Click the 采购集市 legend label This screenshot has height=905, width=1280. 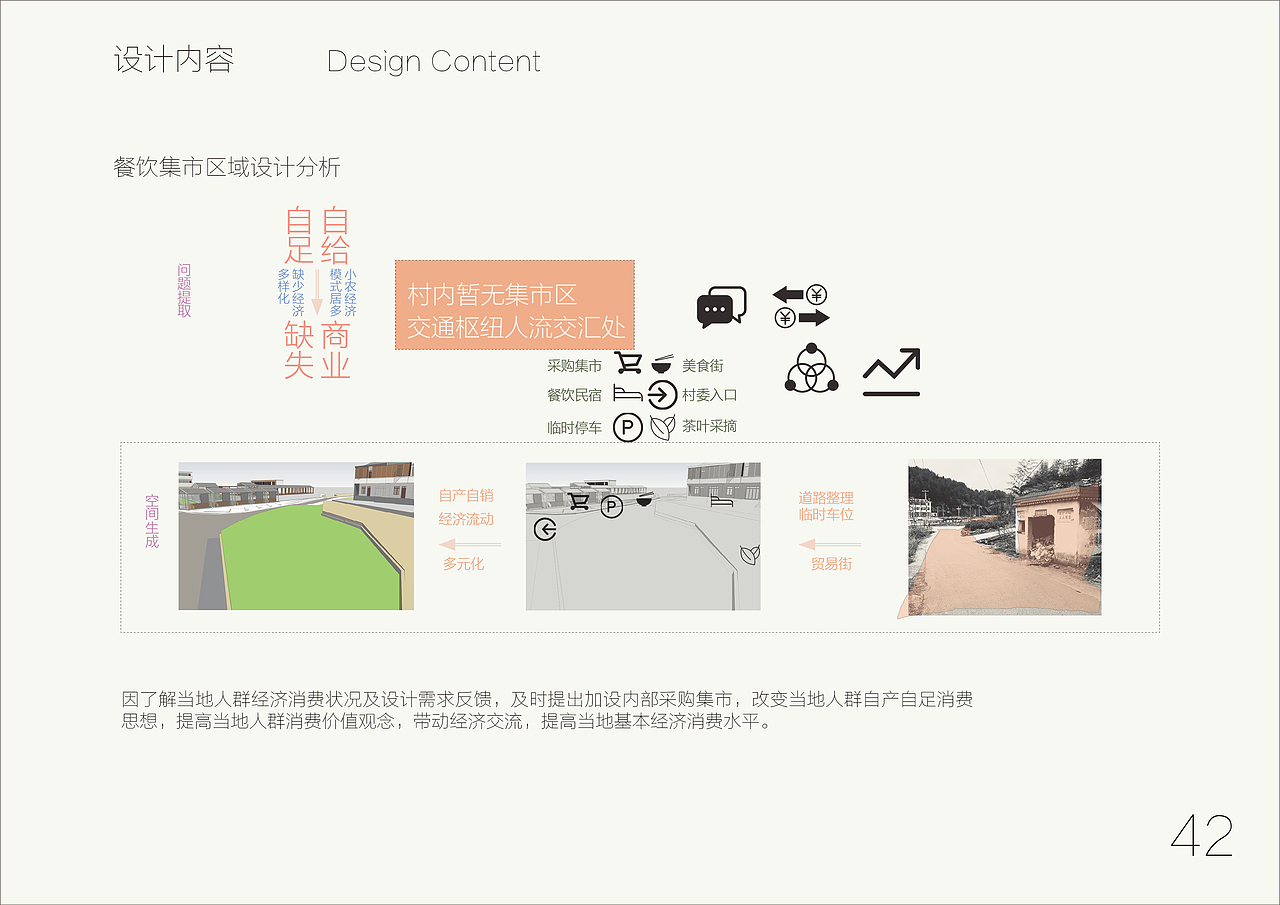(x=575, y=366)
